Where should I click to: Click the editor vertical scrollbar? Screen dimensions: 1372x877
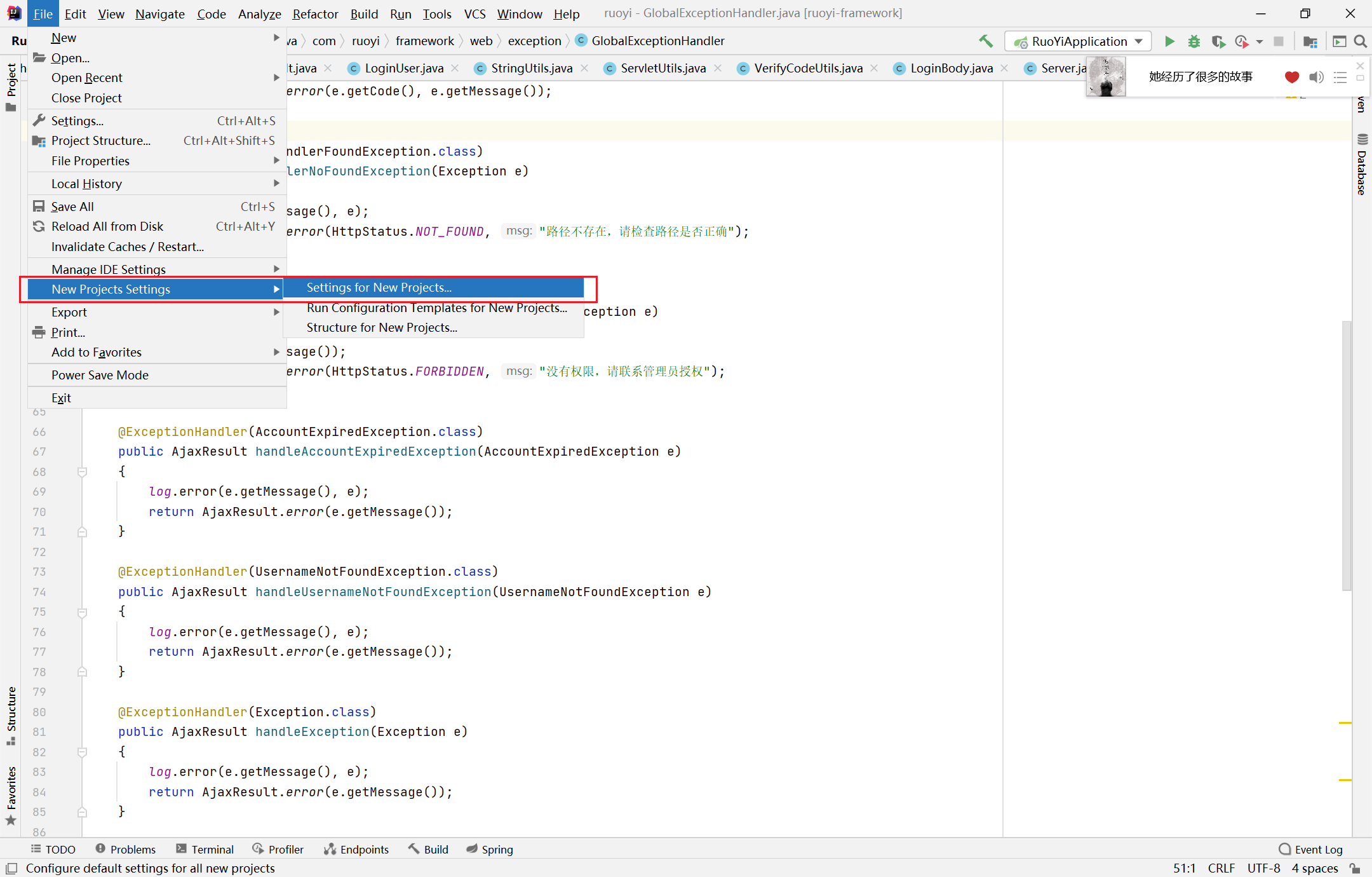pos(1346,455)
